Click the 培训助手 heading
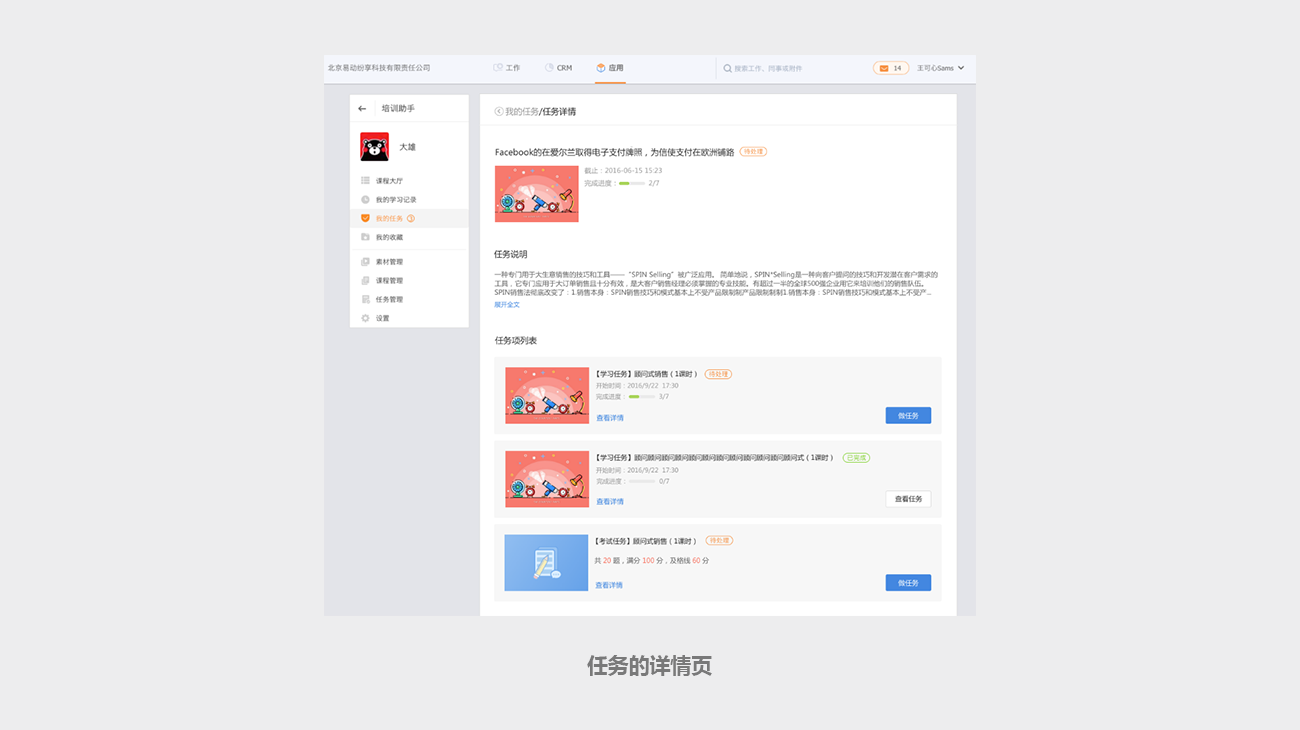 tap(398, 108)
